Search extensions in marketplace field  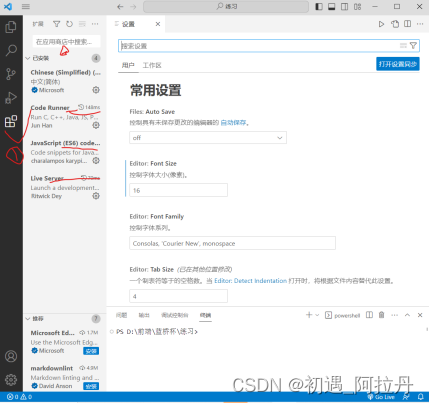(x=66, y=42)
